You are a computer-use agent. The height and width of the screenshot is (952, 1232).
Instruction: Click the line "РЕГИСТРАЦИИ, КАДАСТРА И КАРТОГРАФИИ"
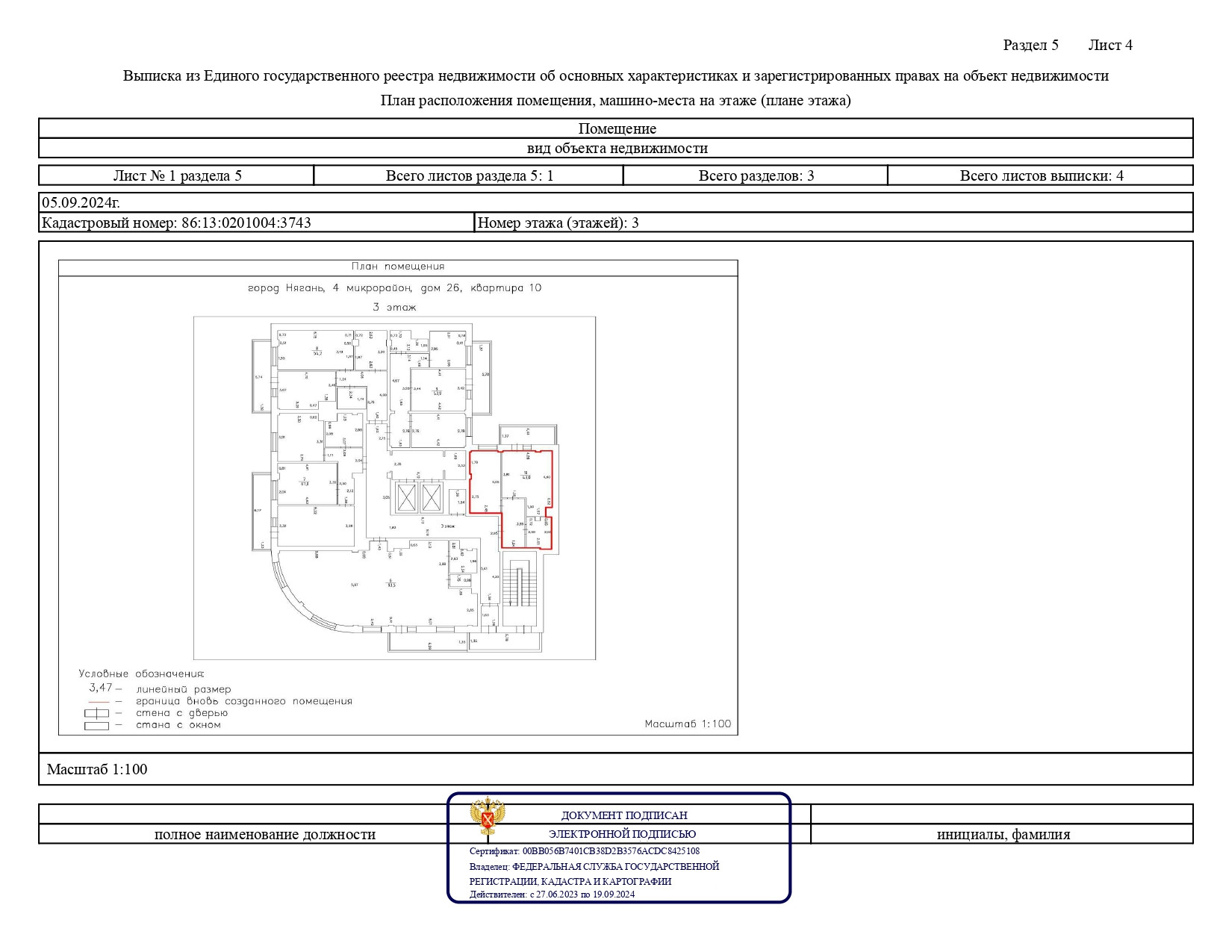(x=570, y=882)
